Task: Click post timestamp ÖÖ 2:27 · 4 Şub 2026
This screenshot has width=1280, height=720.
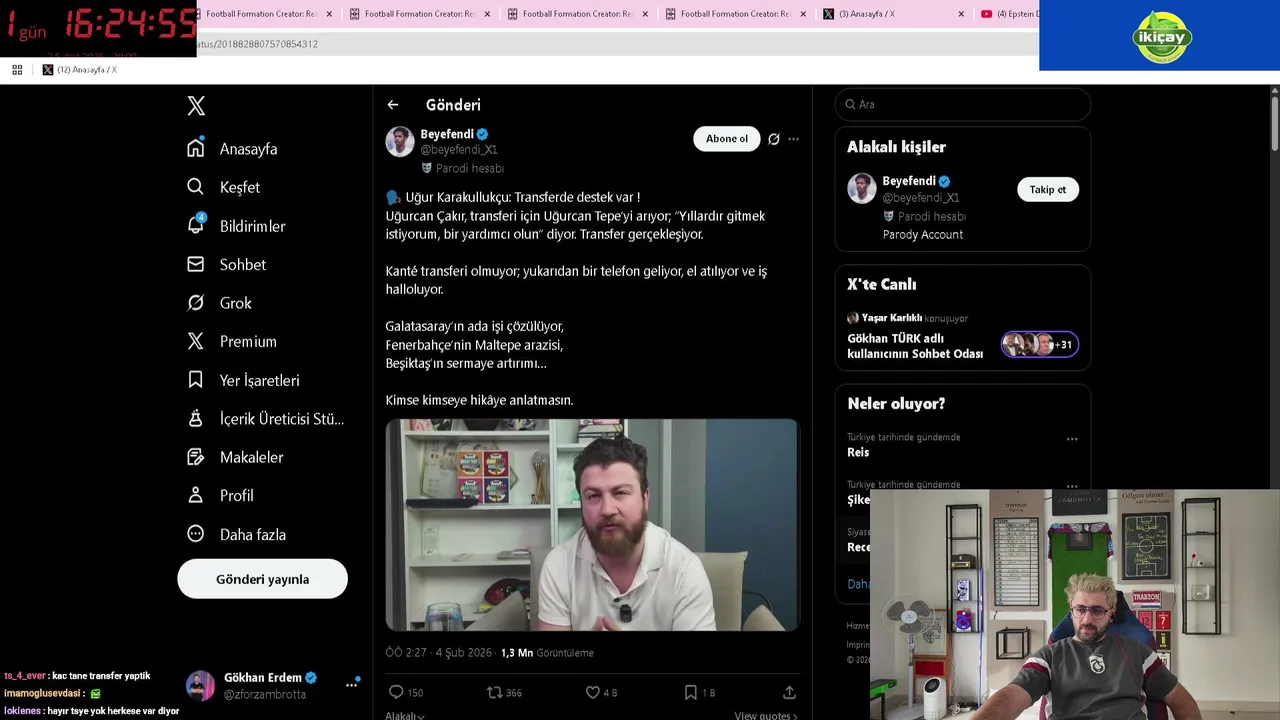Action: (x=439, y=653)
